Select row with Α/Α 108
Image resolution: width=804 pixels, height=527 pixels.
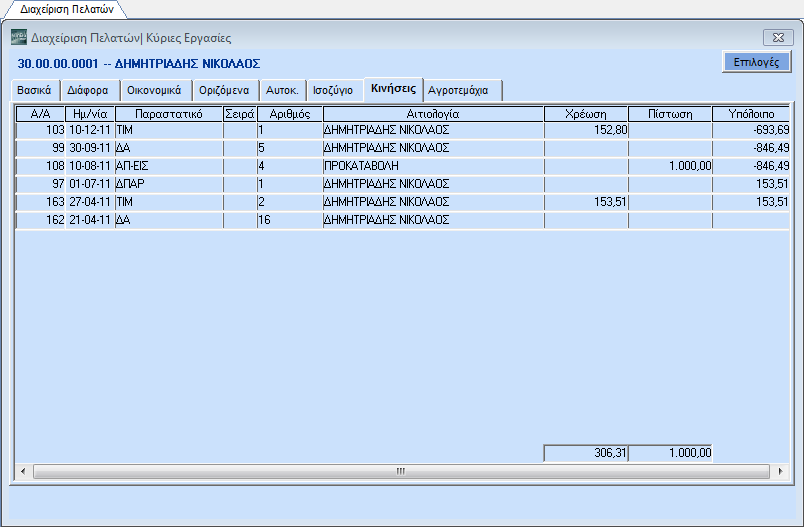pos(403,166)
